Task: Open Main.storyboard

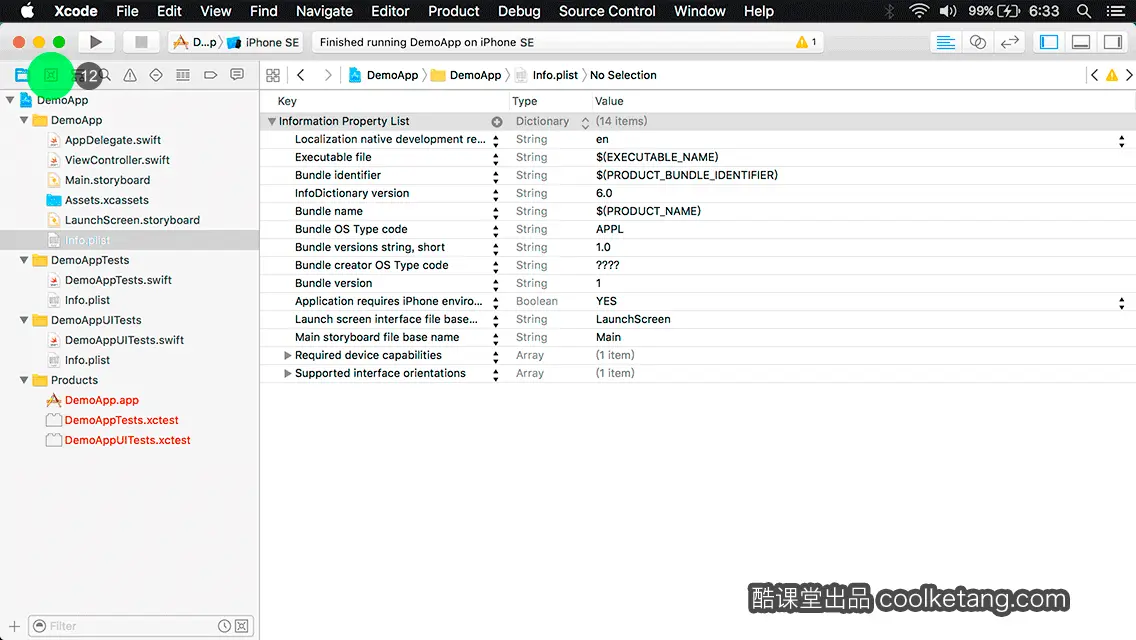Action: tap(107, 180)
